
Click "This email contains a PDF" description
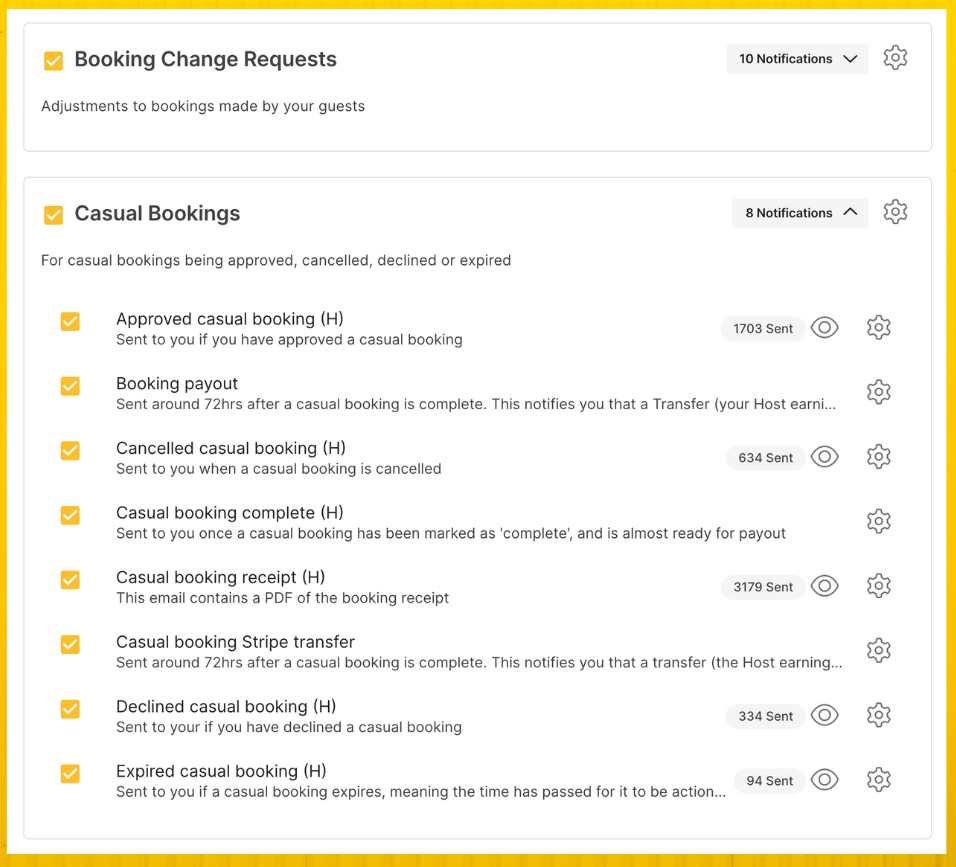coord(282,598)
